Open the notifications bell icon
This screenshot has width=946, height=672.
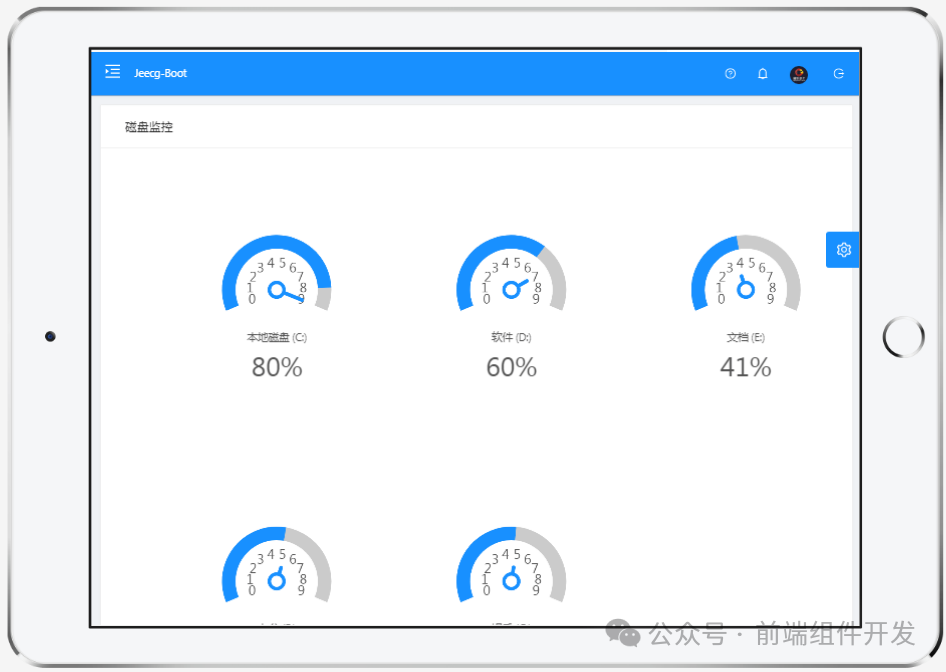762,73
